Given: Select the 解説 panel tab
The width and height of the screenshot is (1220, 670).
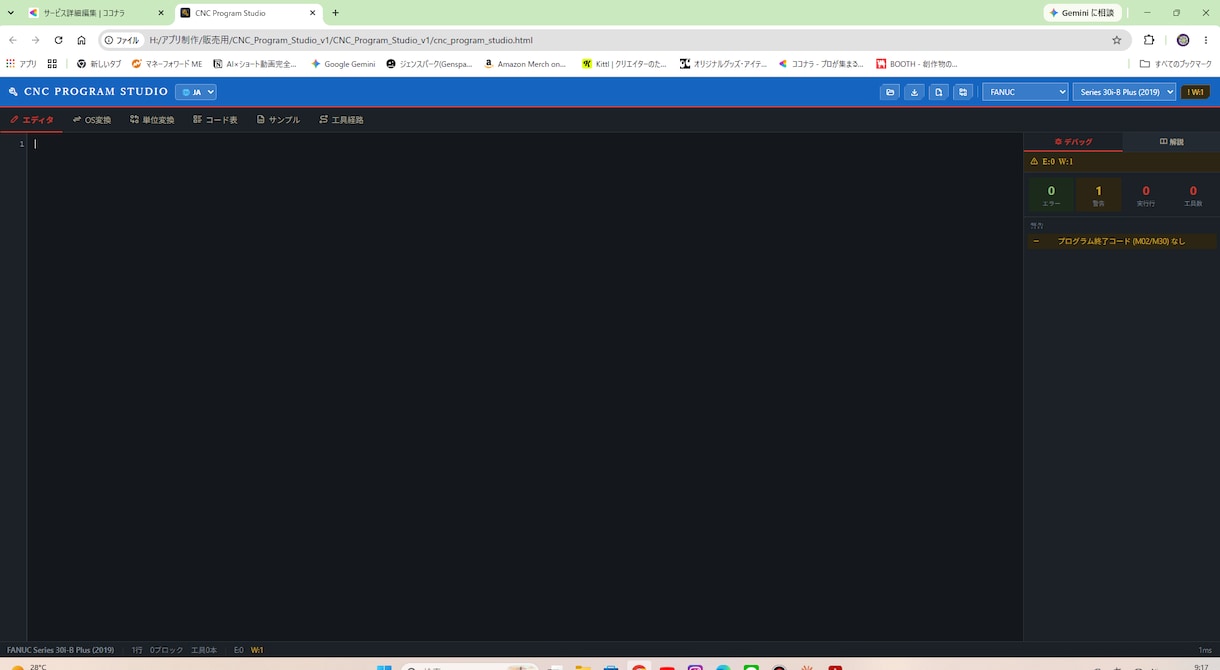Looking at the screenshot, I should [1171, 142].
